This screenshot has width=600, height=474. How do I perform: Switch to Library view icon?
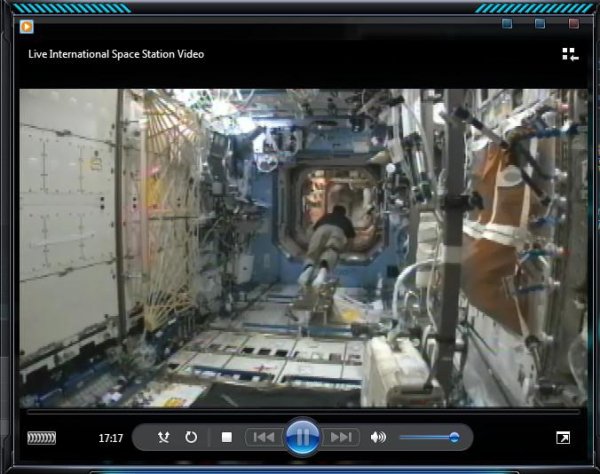[570, 54]
